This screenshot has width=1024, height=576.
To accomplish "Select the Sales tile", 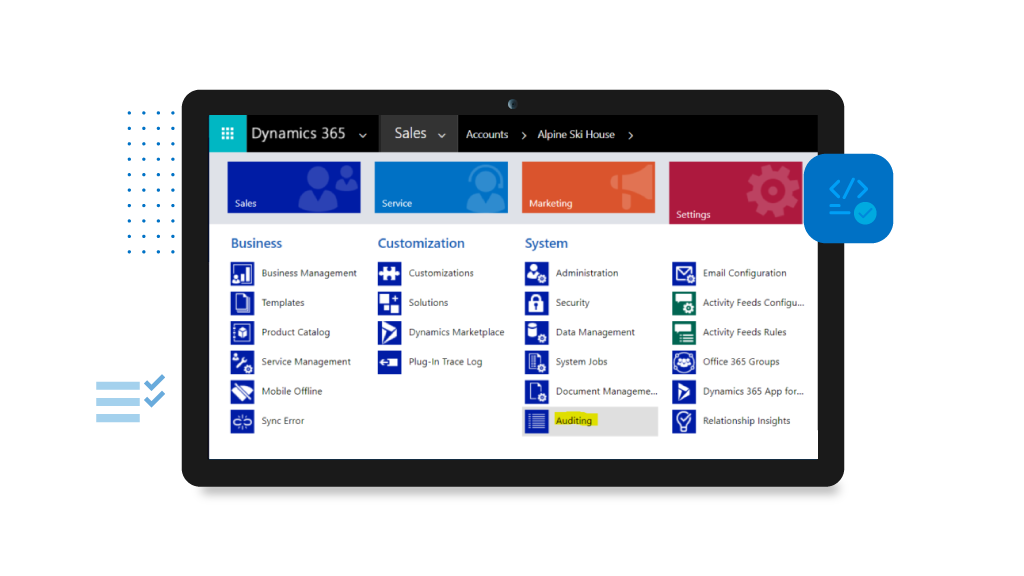I will [294, 187].
